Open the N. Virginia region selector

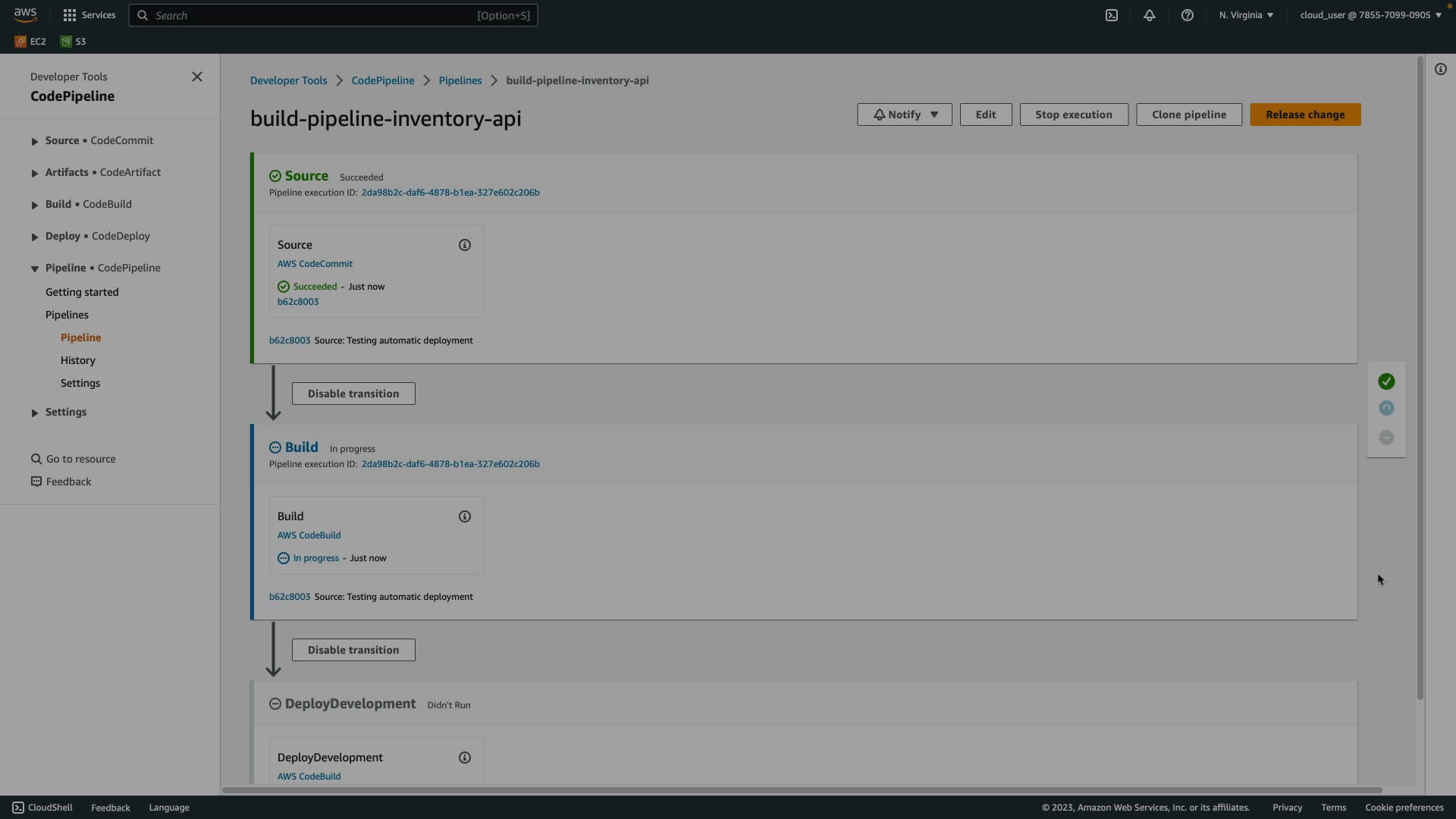point(1245,15)
